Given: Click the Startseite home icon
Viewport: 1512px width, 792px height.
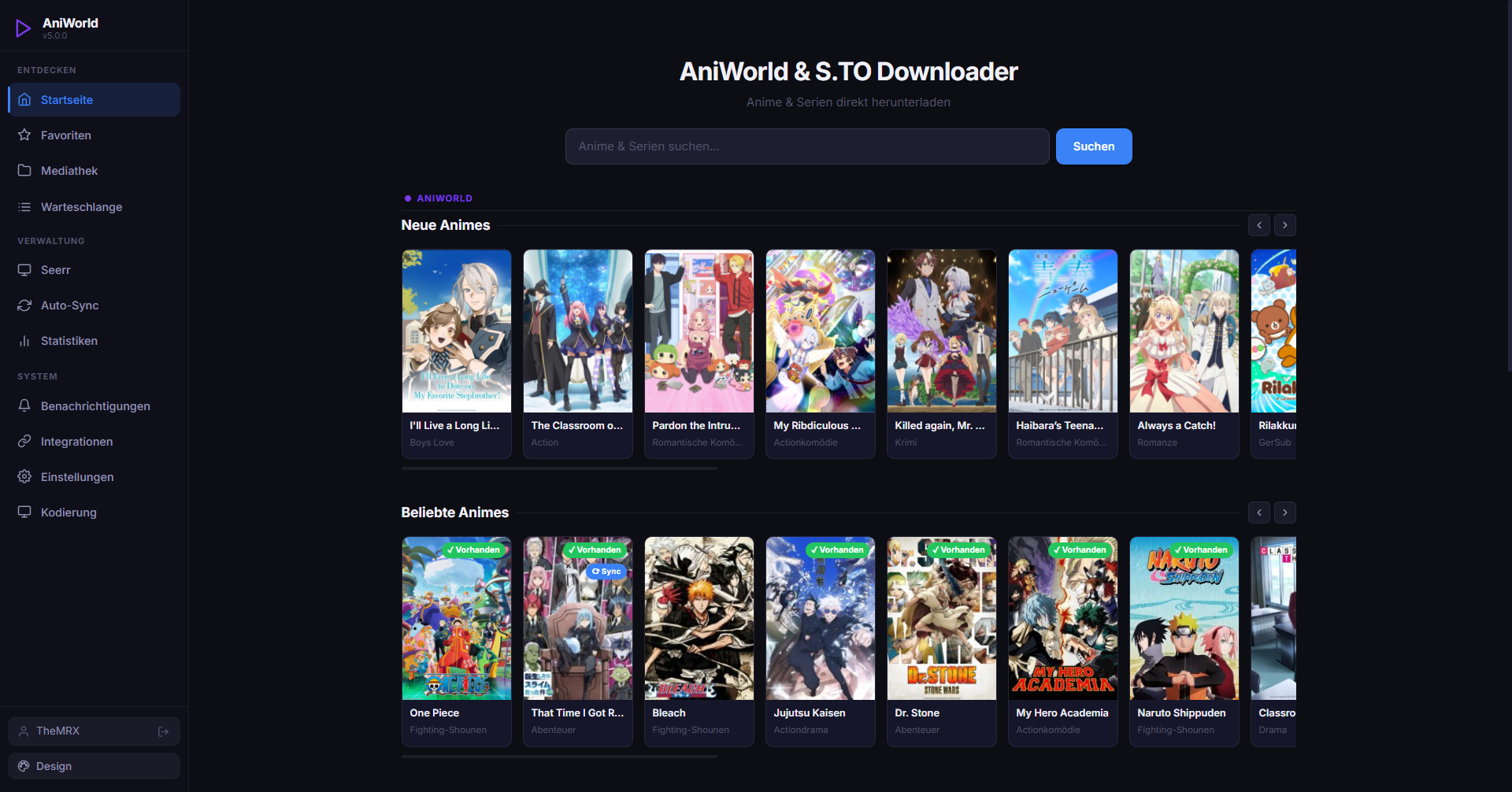Looking at the screenshot, I should (24, 100).
